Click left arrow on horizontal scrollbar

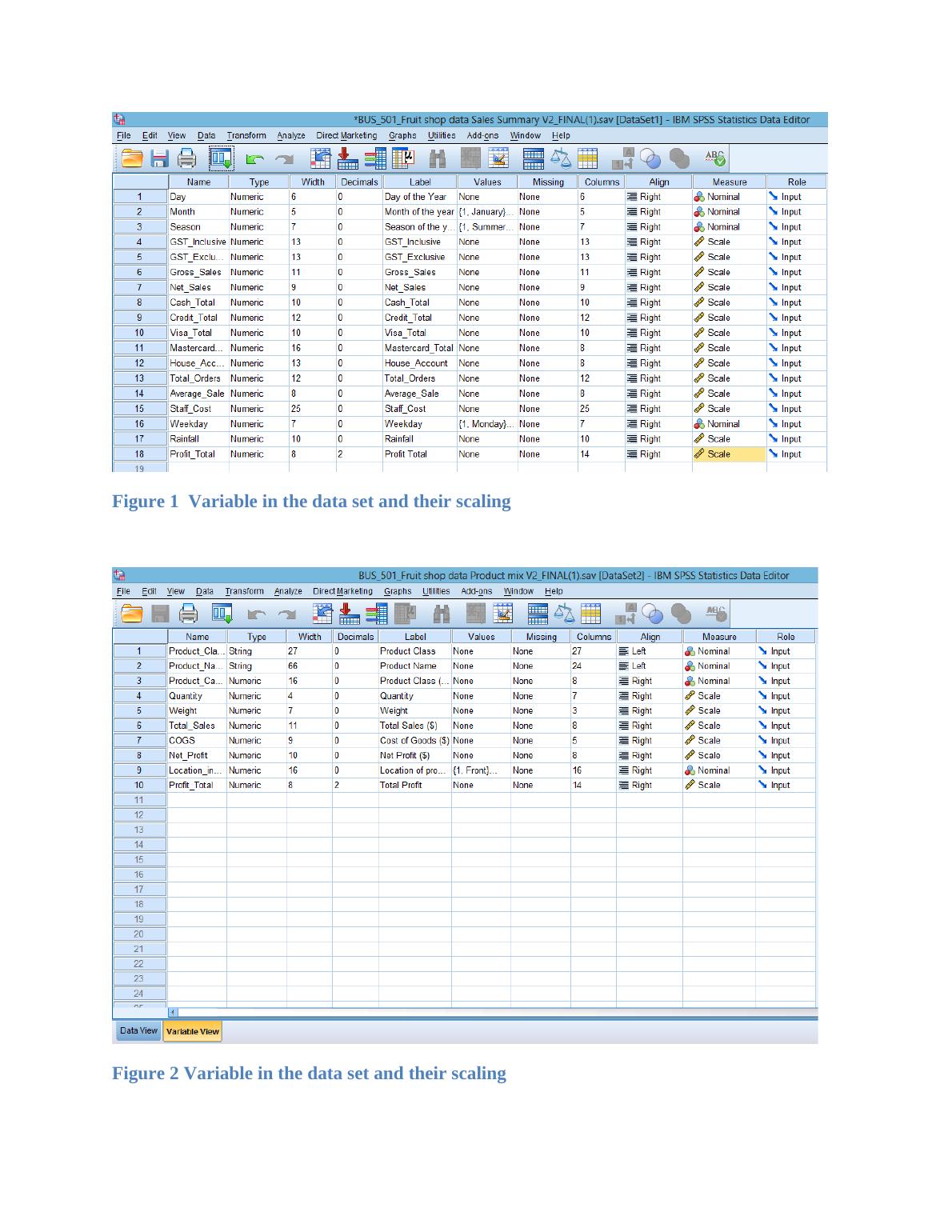tap(172, 1012)
